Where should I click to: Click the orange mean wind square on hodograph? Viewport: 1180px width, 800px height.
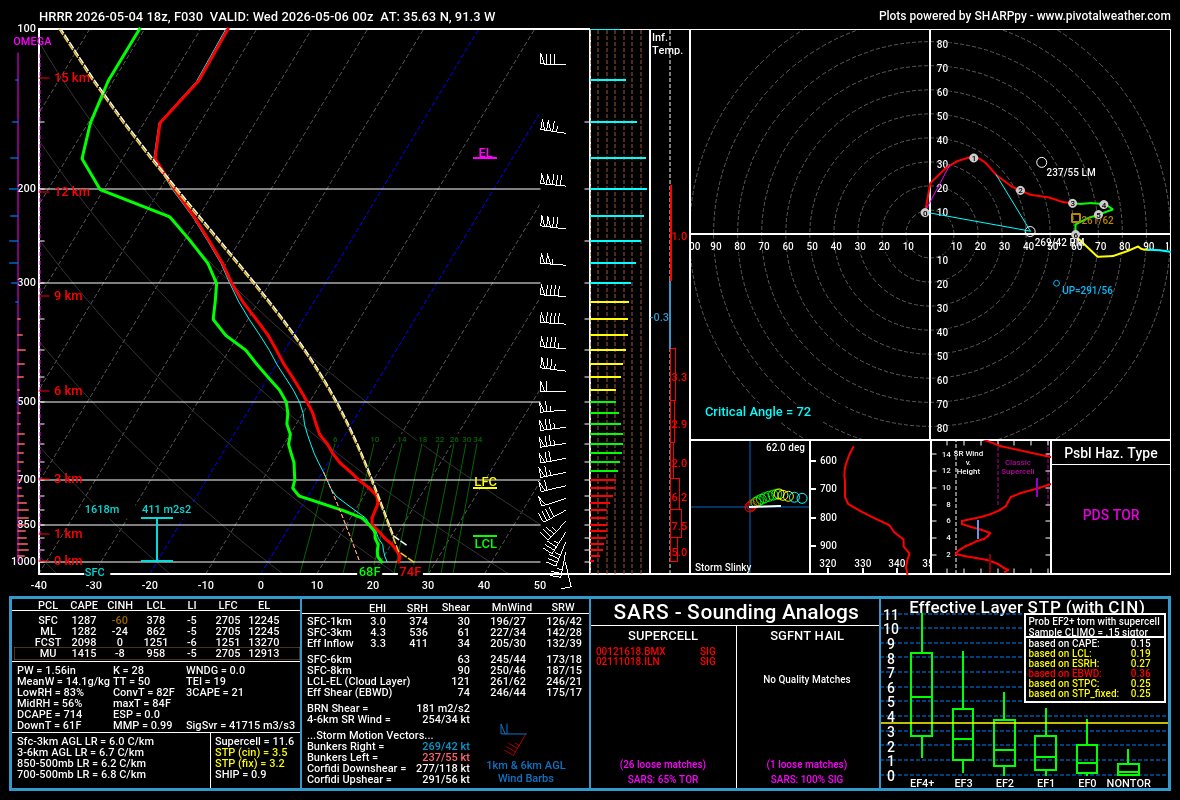[x=1076, y=218]
